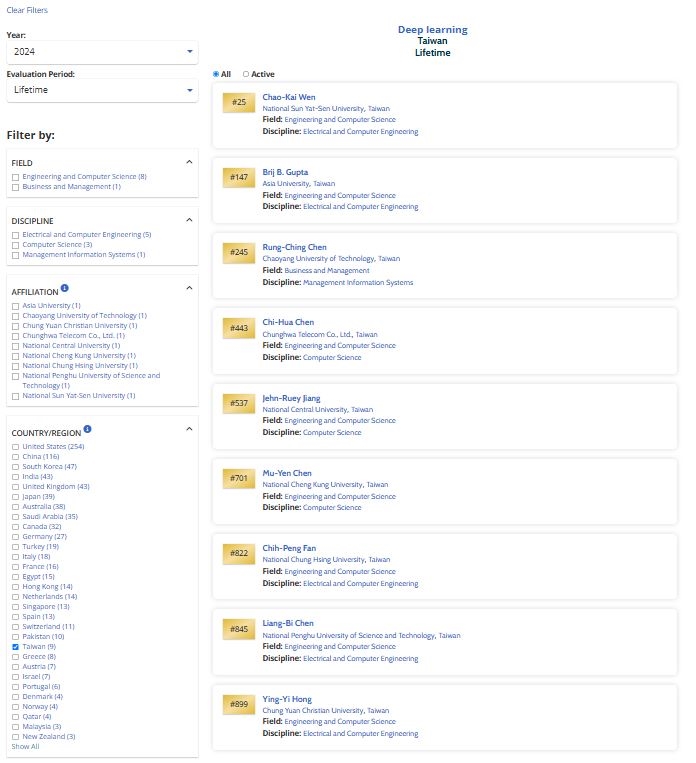Click the Country/Region info icon

click(87, 429)
